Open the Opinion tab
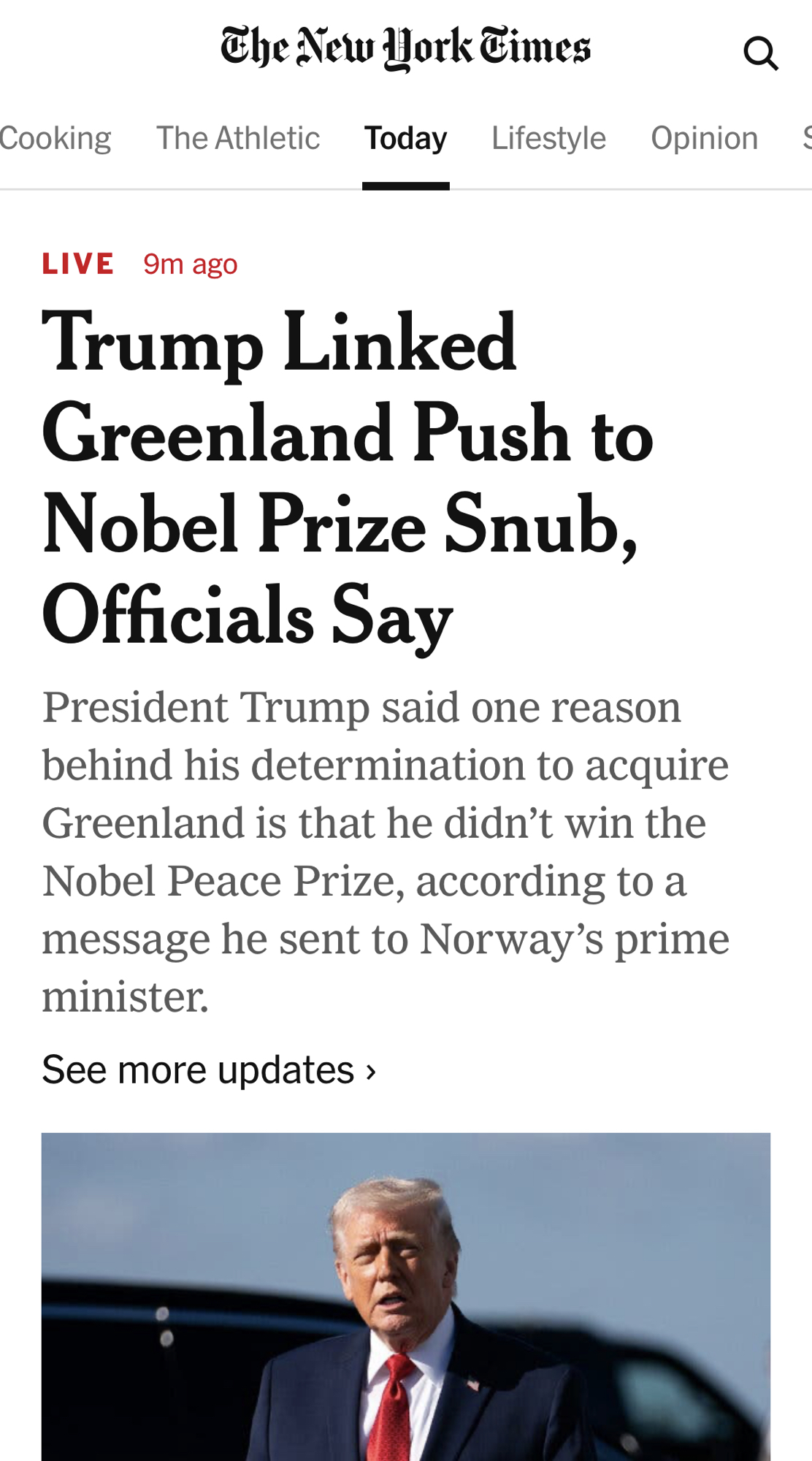 coord(704,138)
